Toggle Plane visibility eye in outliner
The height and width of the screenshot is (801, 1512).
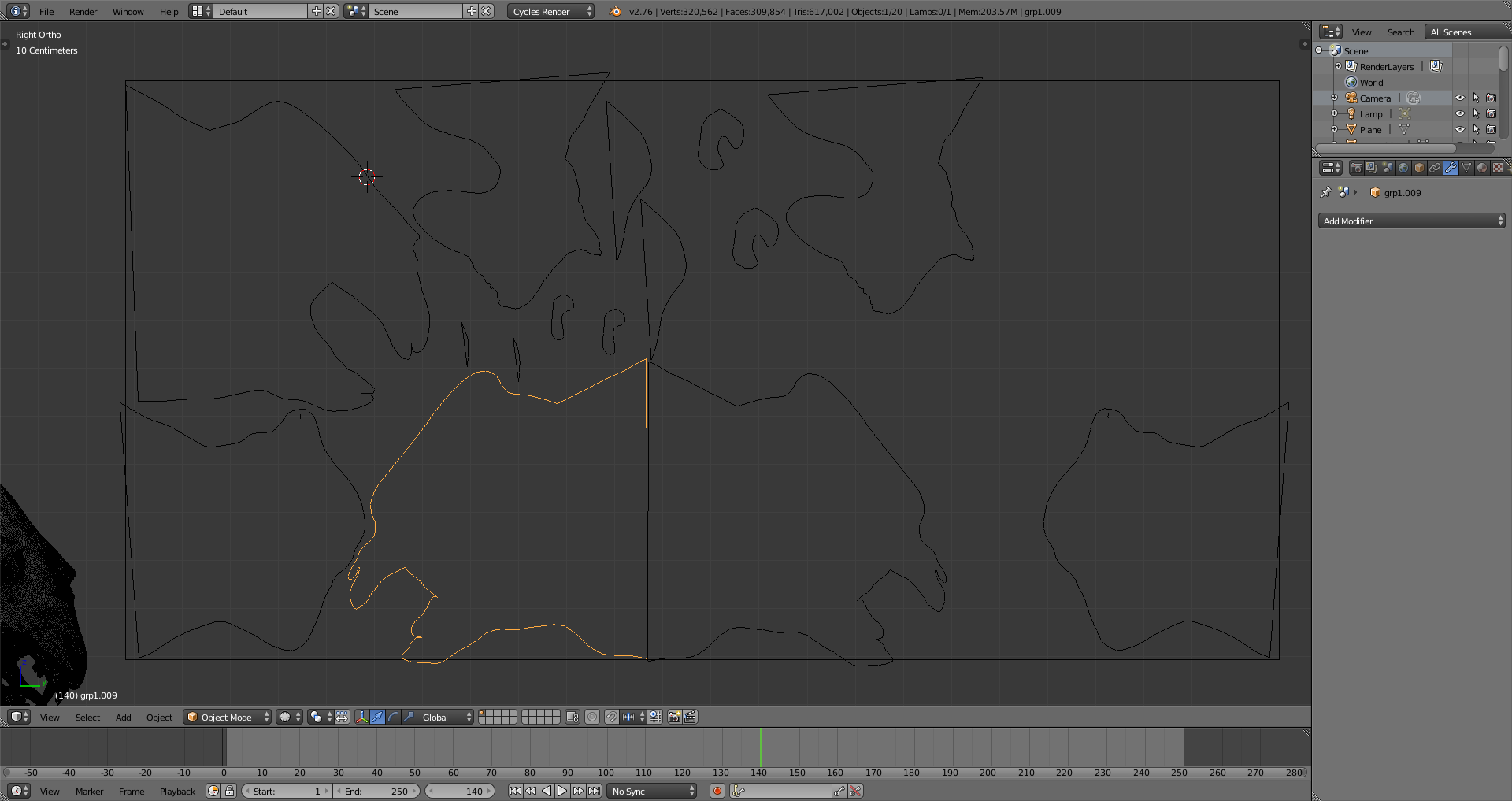click(x=1459, y=129)
